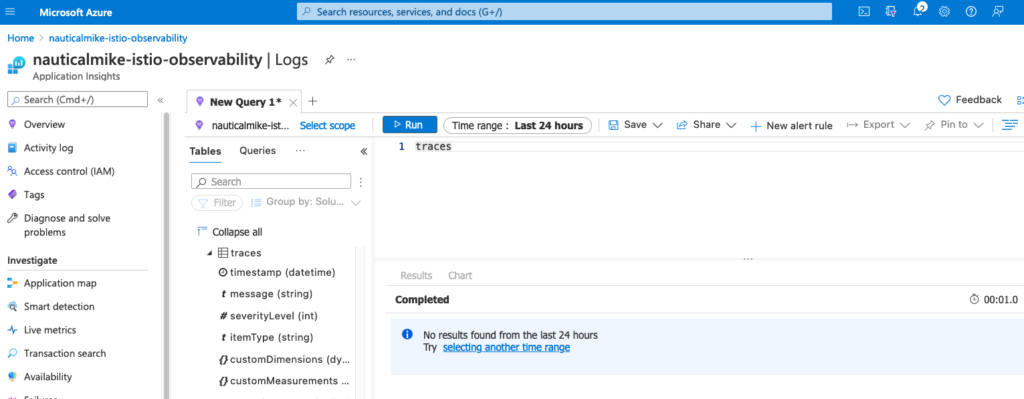Open the Time range Last 24 hours picker
The width and height of the screenshot is (1024, 399).
coord(517,125)
